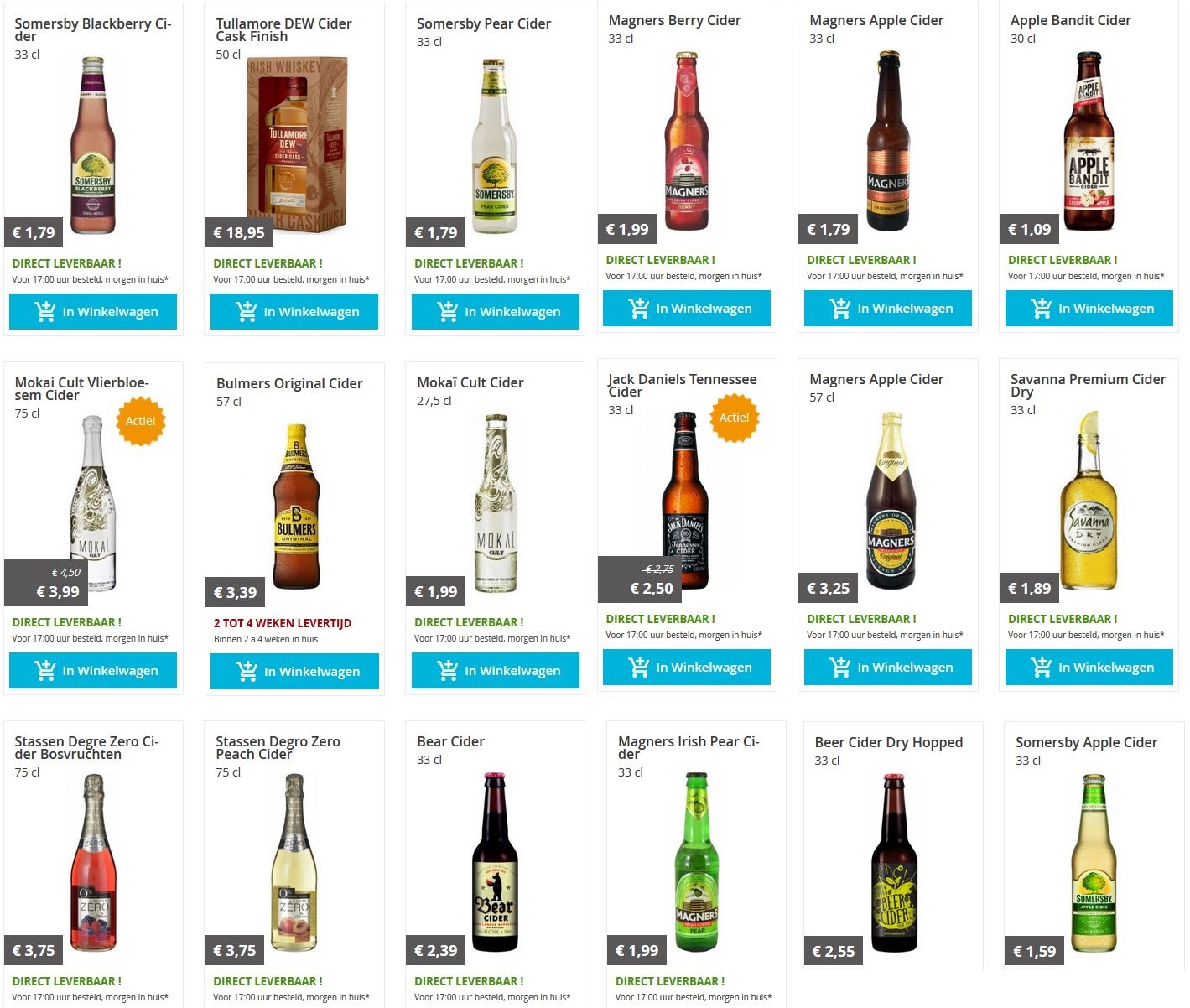The image size is (1190, 1008).
Task: Click cart icon under Magners Berry Cider
Action: point(639,309)
